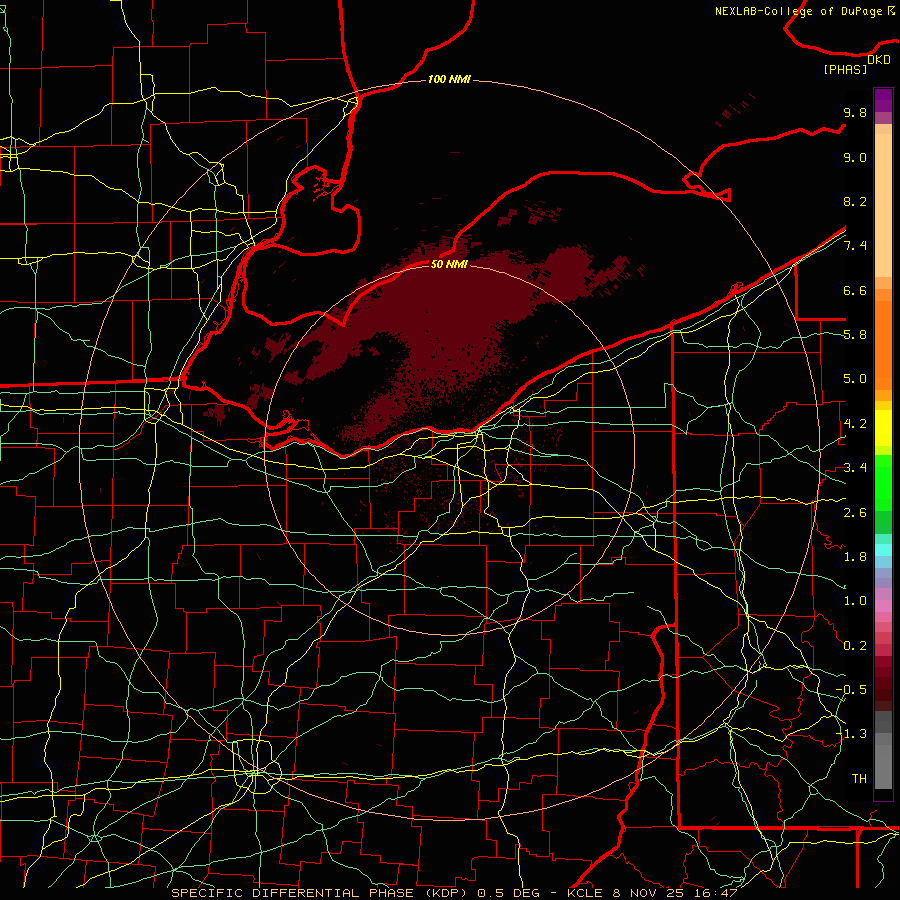Click the 9.0 scale value
The width and height of the screenshot is (900, 900).
[855, 157]
